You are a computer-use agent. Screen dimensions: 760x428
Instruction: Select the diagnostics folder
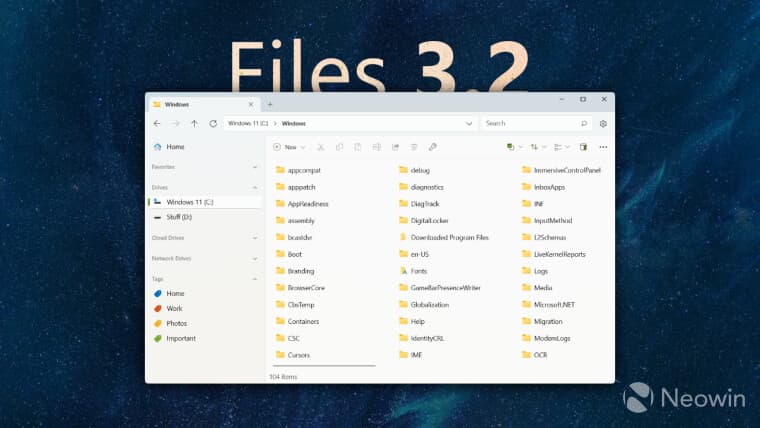pyautogui.click(x=421, y=187)
